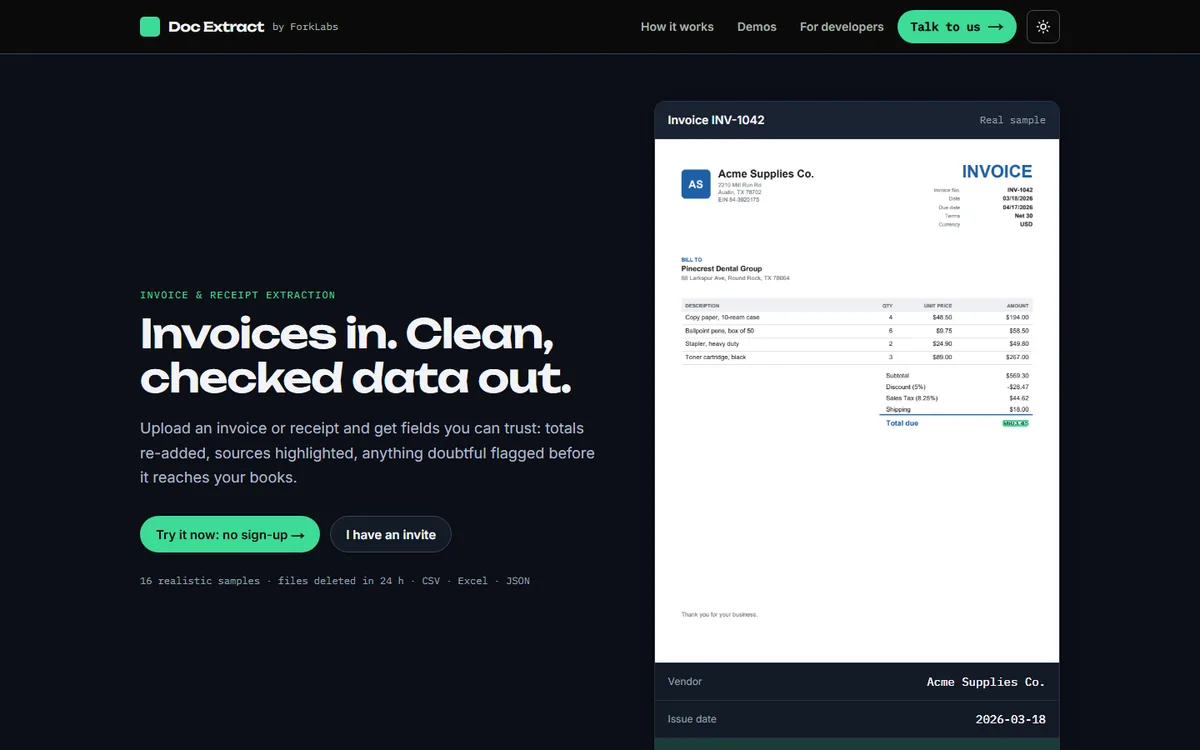Click the Stapler, heavy duty row
Image resolution: width=1200 pixels, height=750 pixels.
pyautogui.click(x=857, y=343)
